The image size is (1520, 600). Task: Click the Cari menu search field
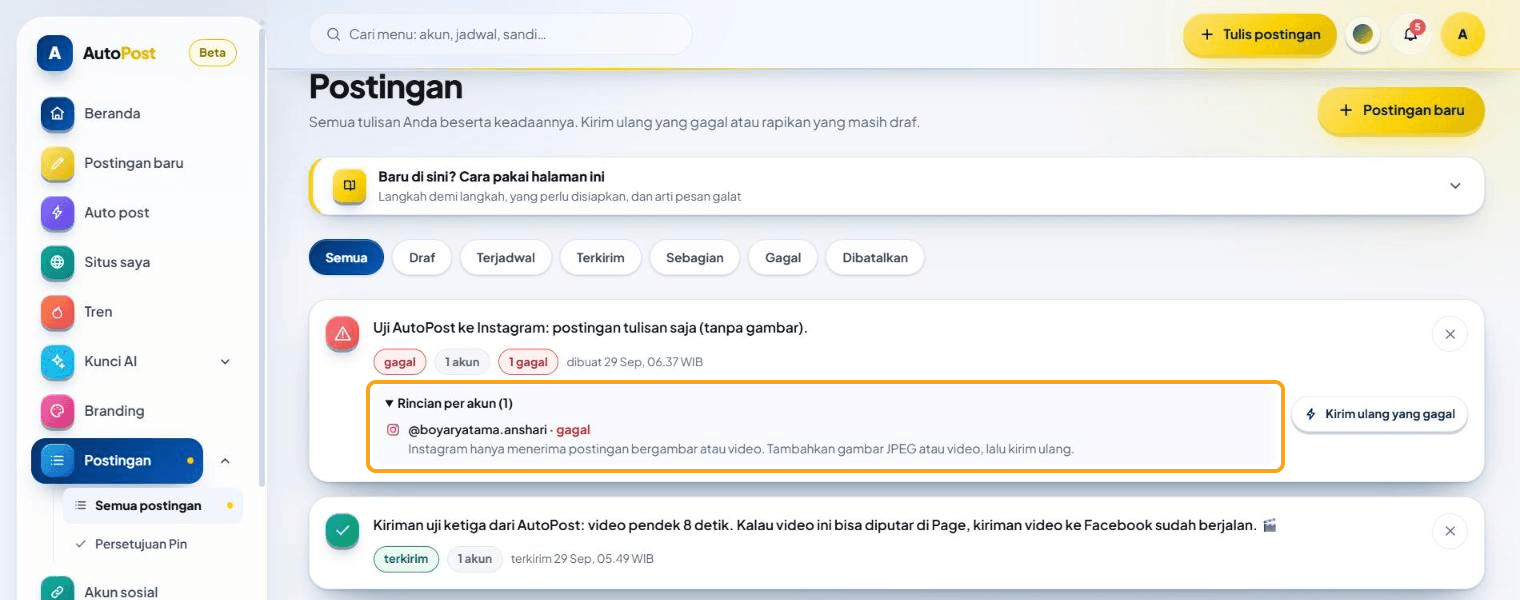(500, 34)
